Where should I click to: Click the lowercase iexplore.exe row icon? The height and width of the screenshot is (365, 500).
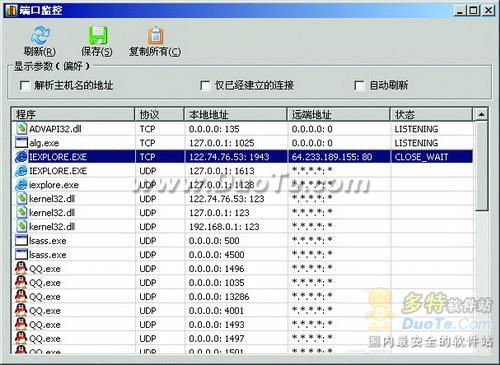click(x=21, y=185)
